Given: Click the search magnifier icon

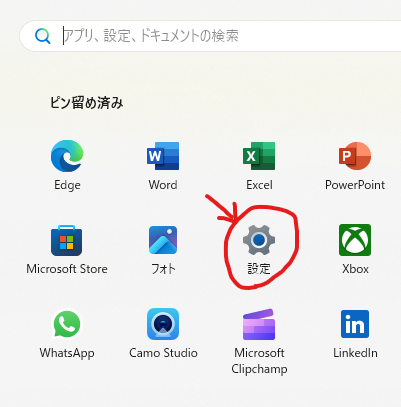Looking at the screenshot, I should [43, 36].
